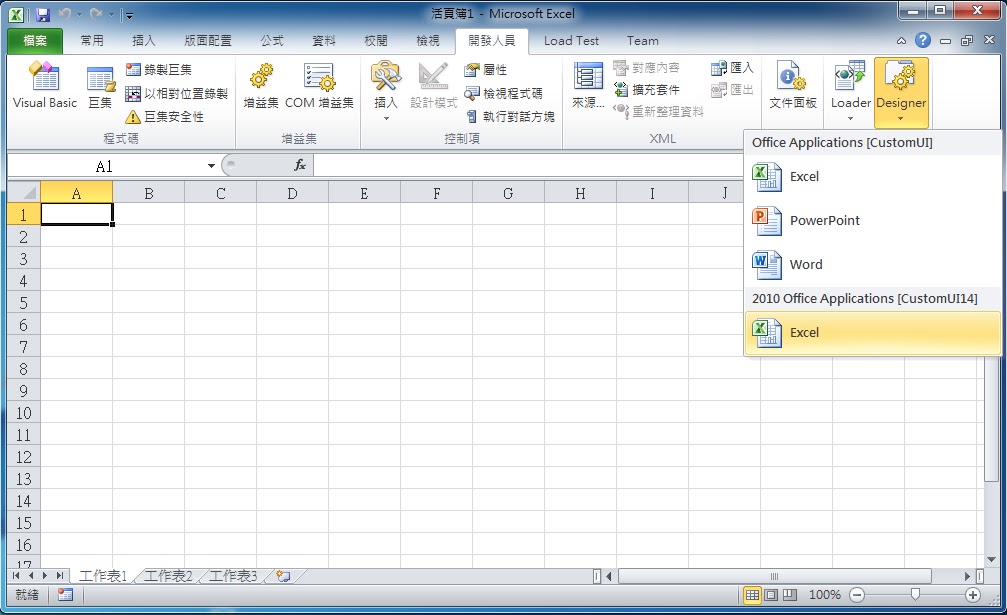The image size is (1007, 615).
Task: Select all cells via corner button
Action: coord(24,193)
